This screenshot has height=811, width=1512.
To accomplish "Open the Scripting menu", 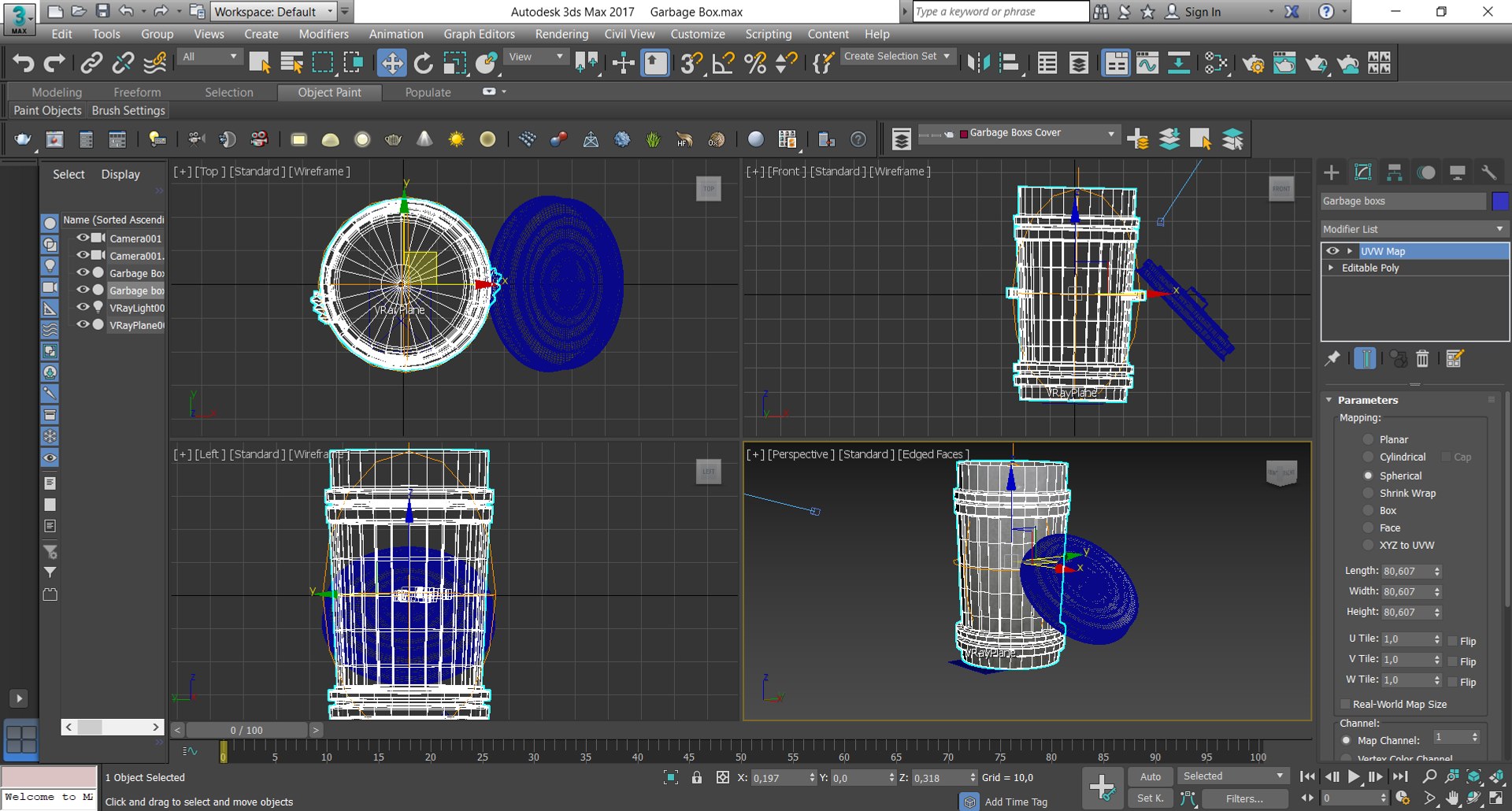I will 768,34.
